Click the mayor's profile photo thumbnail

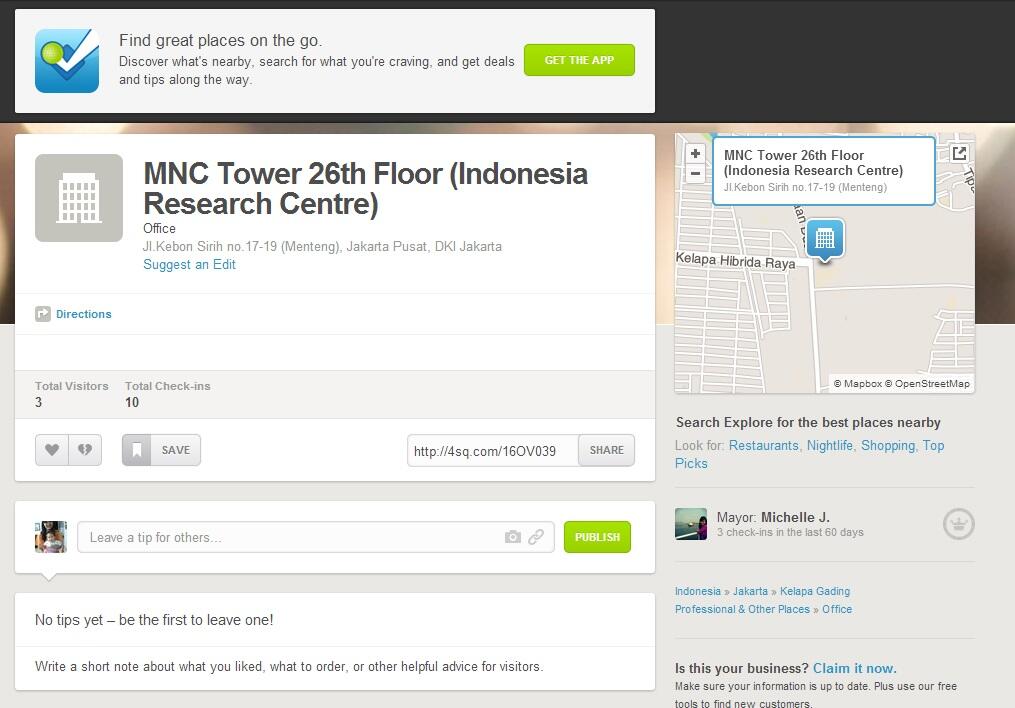tap(691, 524)
